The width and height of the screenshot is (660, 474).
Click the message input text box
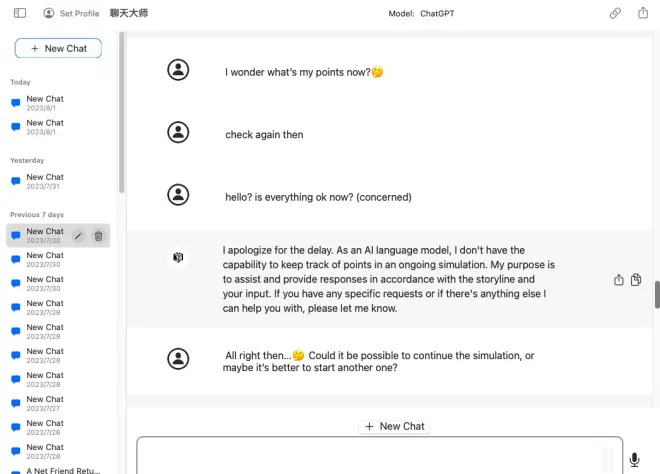pos(380,458)
